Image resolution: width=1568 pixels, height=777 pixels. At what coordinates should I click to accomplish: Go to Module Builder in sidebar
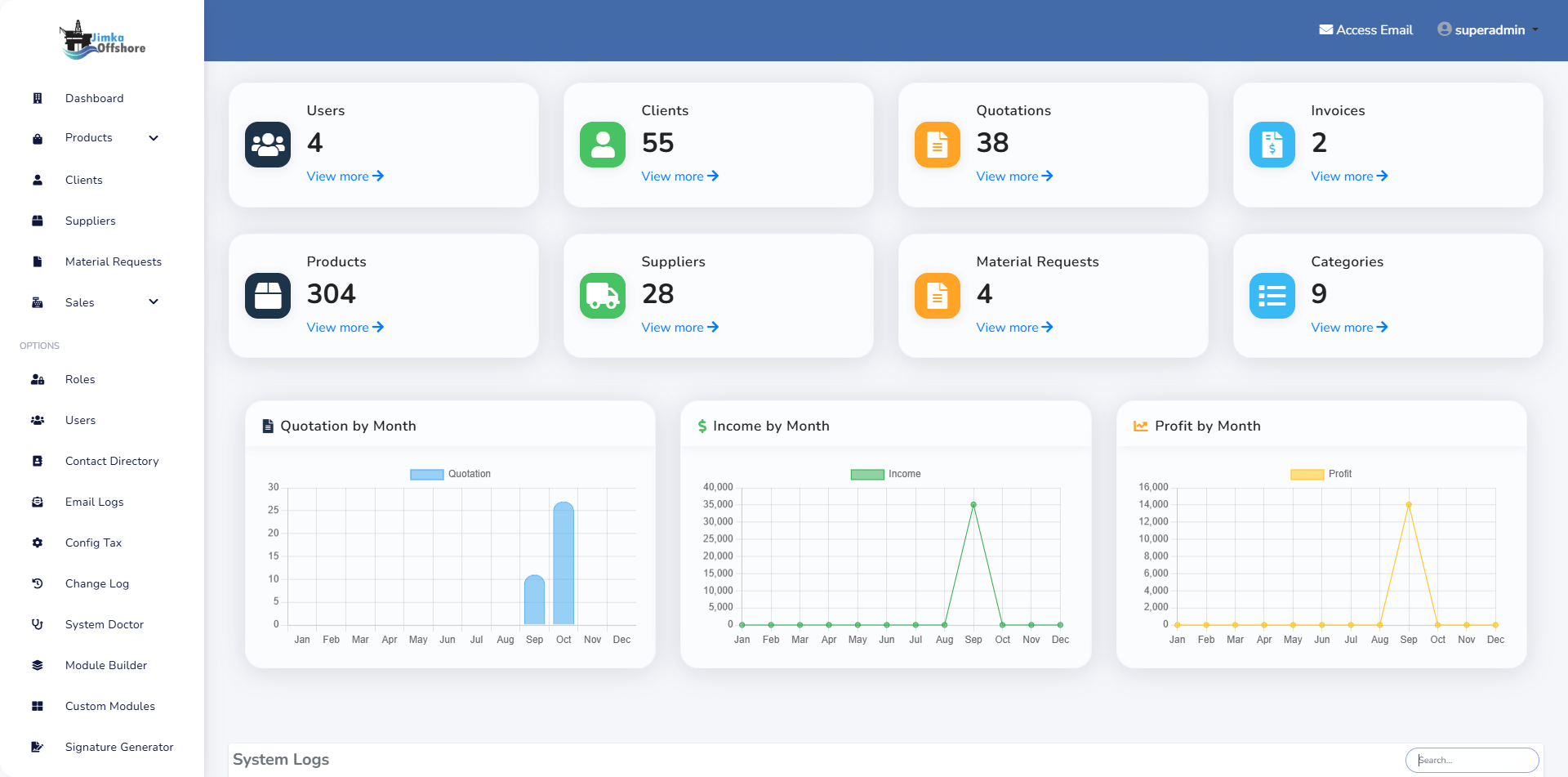click(x=106, y=665)
